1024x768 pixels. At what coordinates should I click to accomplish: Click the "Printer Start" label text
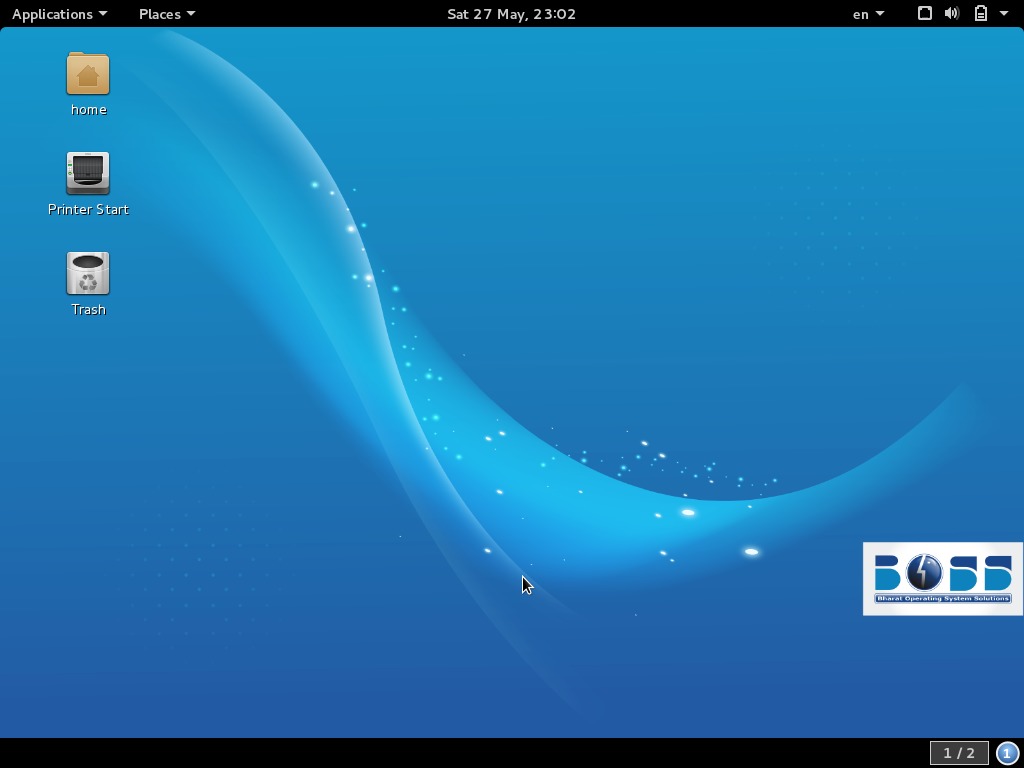coord(88,209)
